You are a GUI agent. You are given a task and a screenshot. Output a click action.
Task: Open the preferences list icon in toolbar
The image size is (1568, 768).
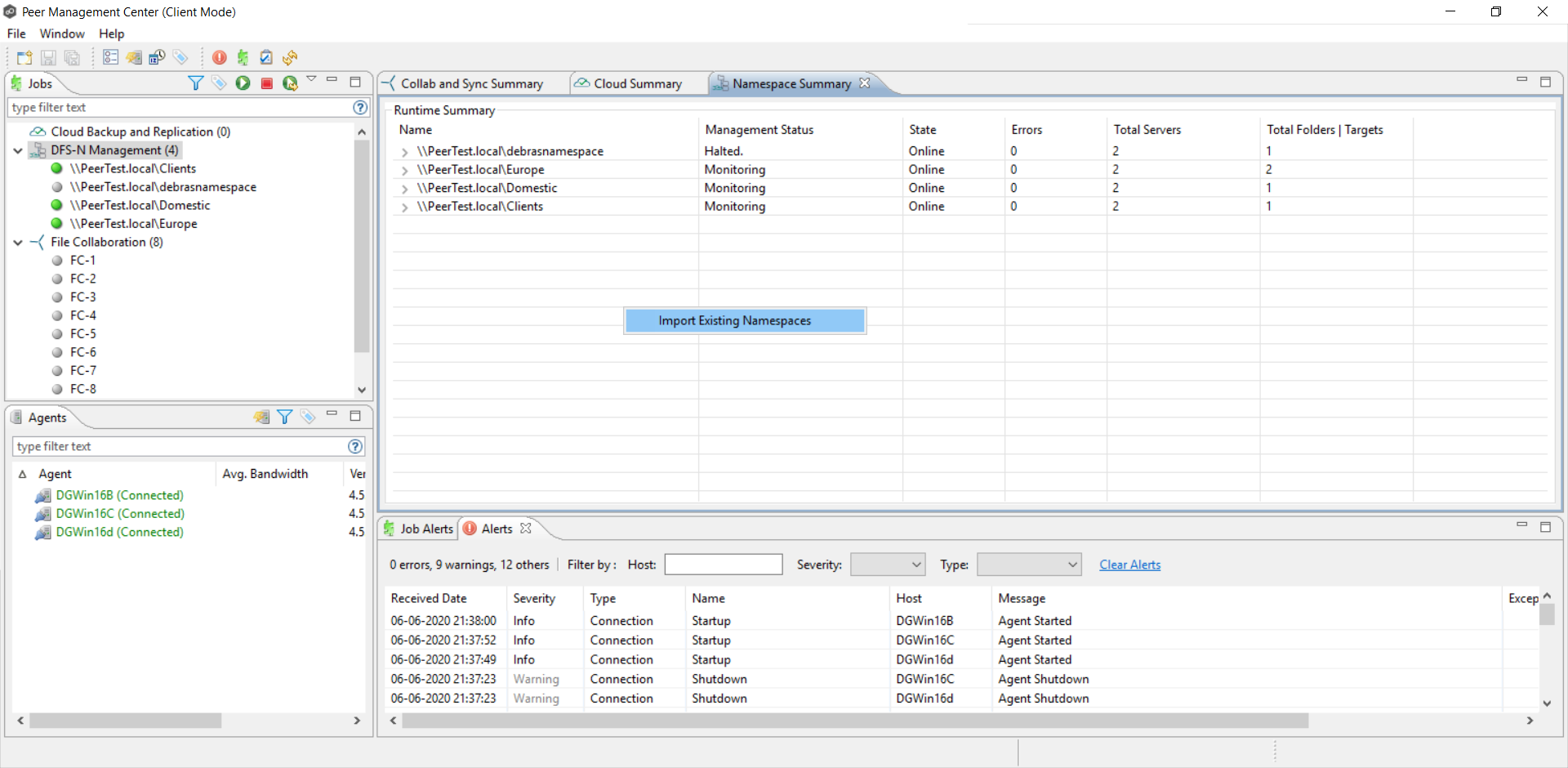pos(111,57)
